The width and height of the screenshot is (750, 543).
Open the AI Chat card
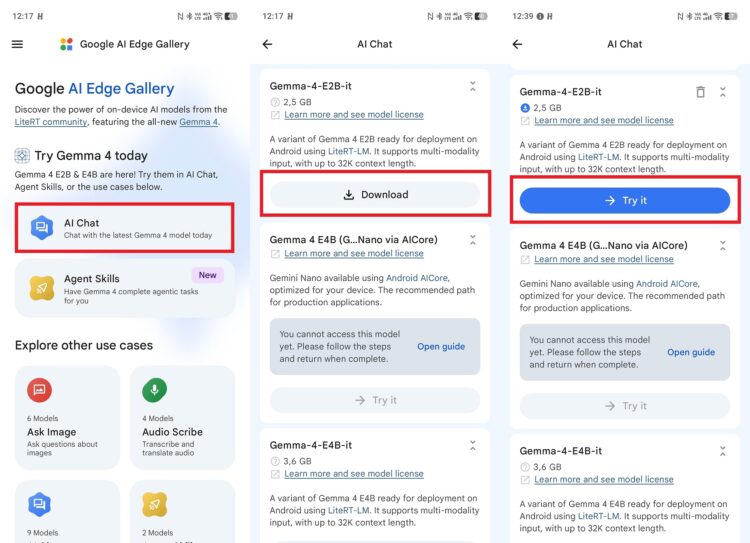pyautogui.click(x=125, y=228)
